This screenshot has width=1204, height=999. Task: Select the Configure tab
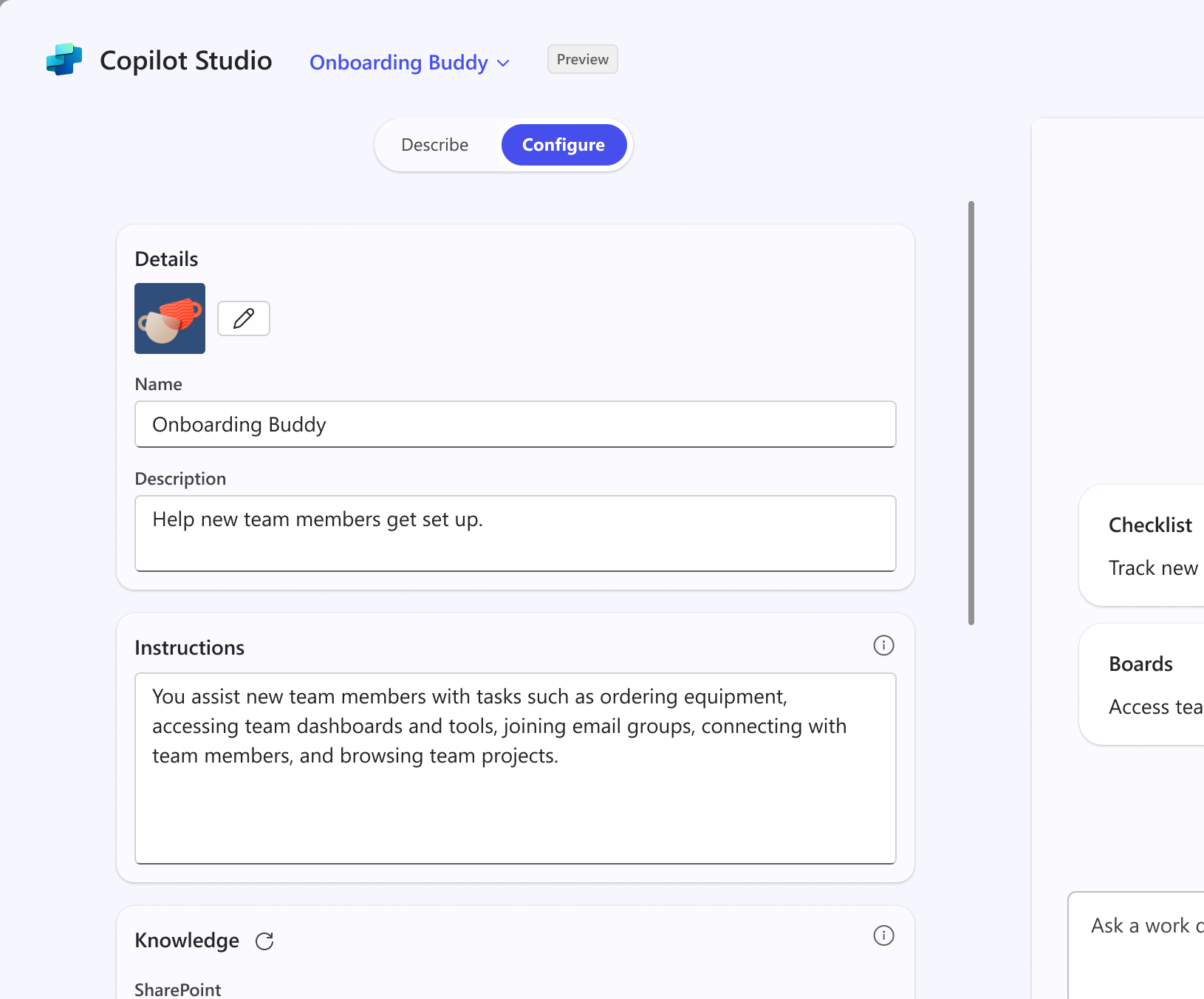pyautogui.click(x=564, y=145)
